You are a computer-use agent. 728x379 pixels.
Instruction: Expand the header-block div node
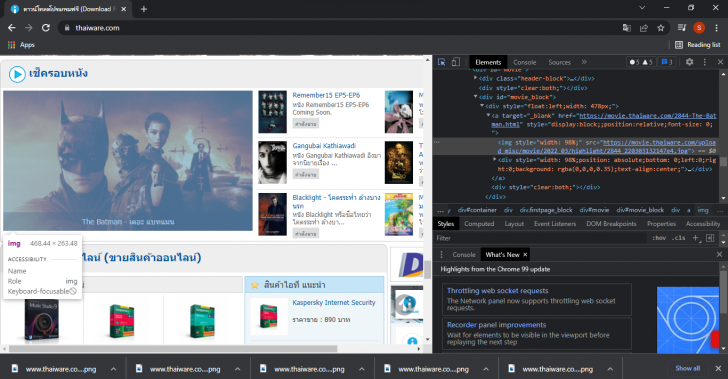[475, 78]
